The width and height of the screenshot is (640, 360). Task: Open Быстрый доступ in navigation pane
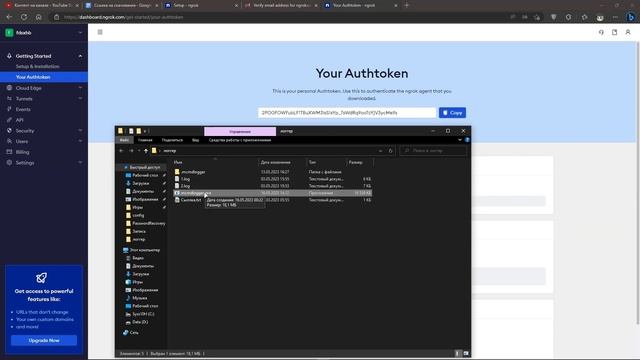(x=144, y=167)
